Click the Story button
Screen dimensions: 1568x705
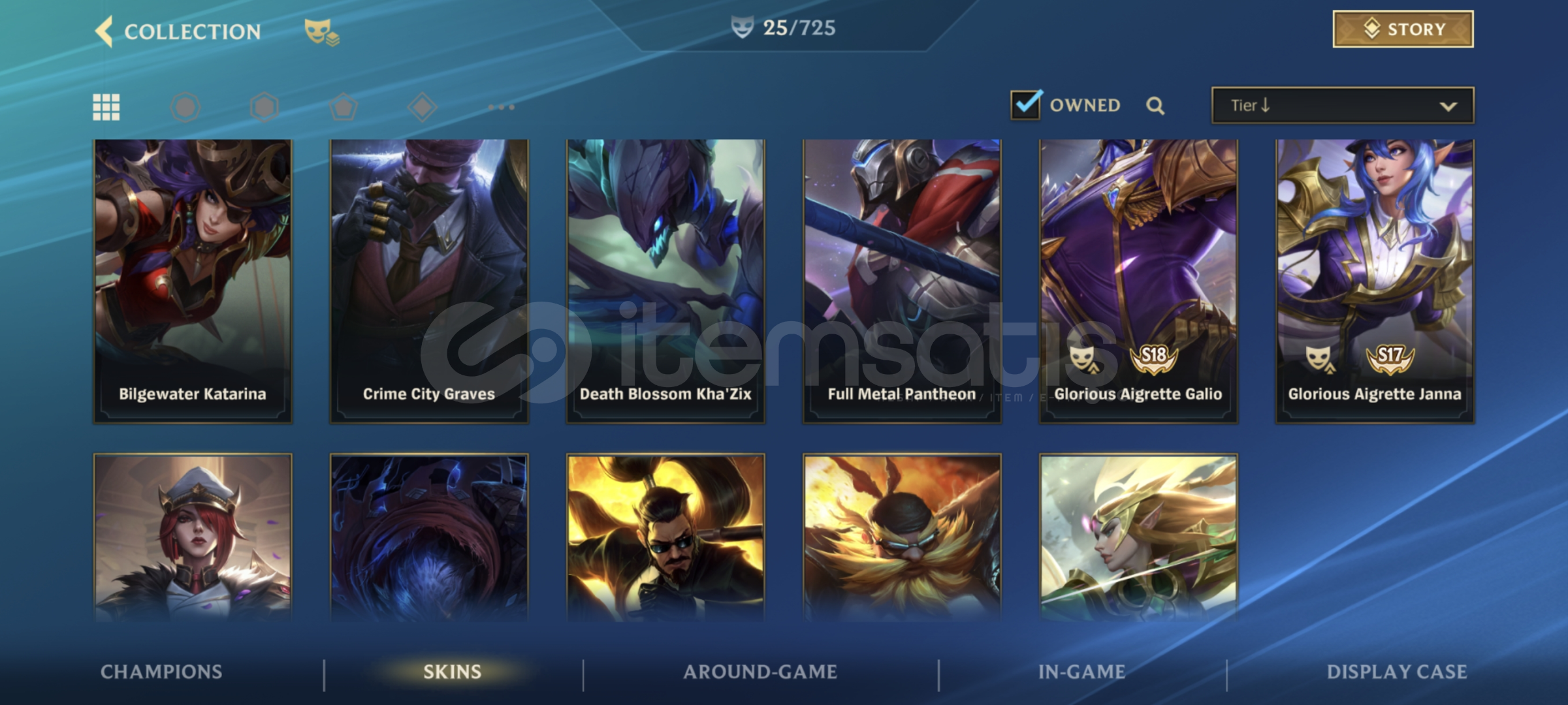tap(1403, 29)
